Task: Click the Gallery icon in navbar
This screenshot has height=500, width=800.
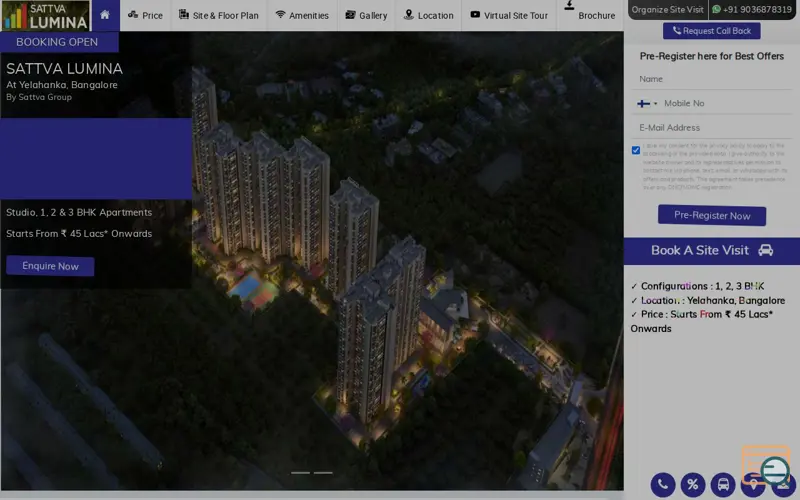Action: tap(350, 15)
